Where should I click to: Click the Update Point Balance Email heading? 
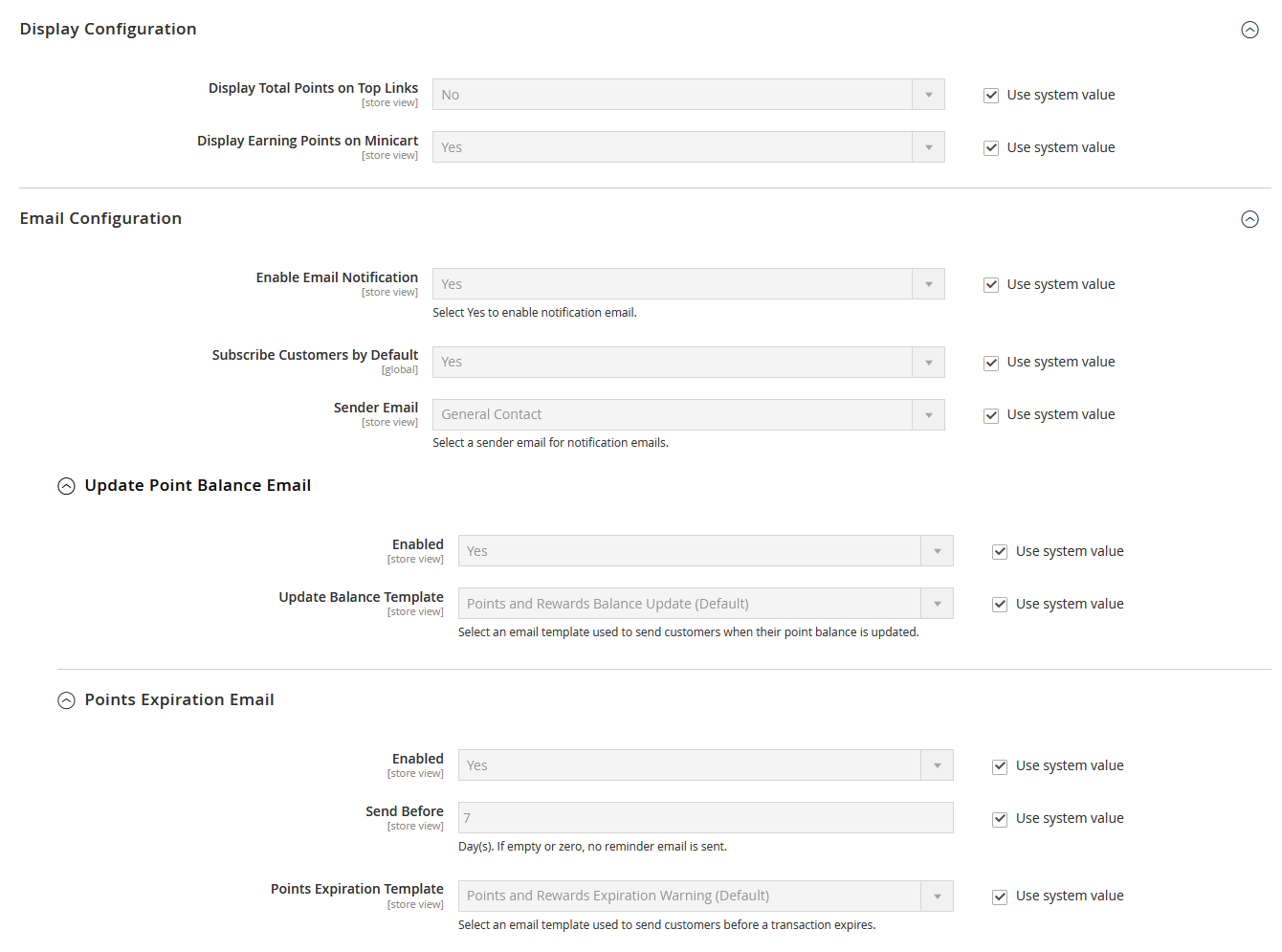pyautogui.click(x=197, y=485)
